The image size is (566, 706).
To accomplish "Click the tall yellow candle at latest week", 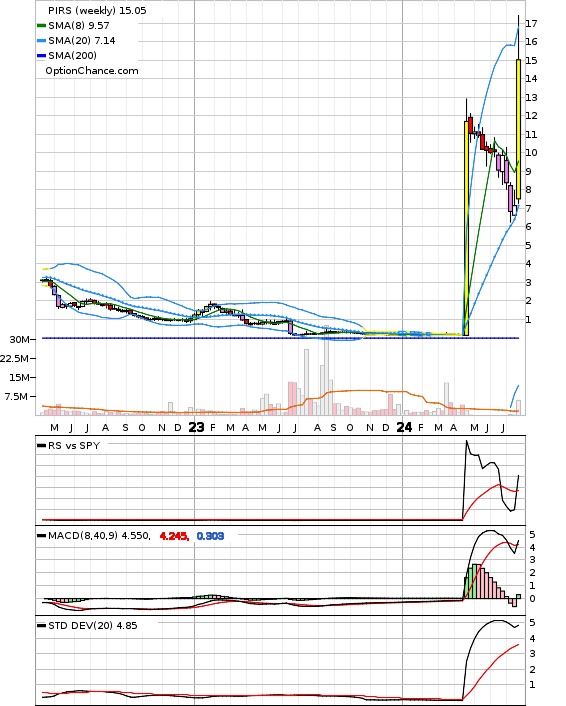I will click(518, 129).
